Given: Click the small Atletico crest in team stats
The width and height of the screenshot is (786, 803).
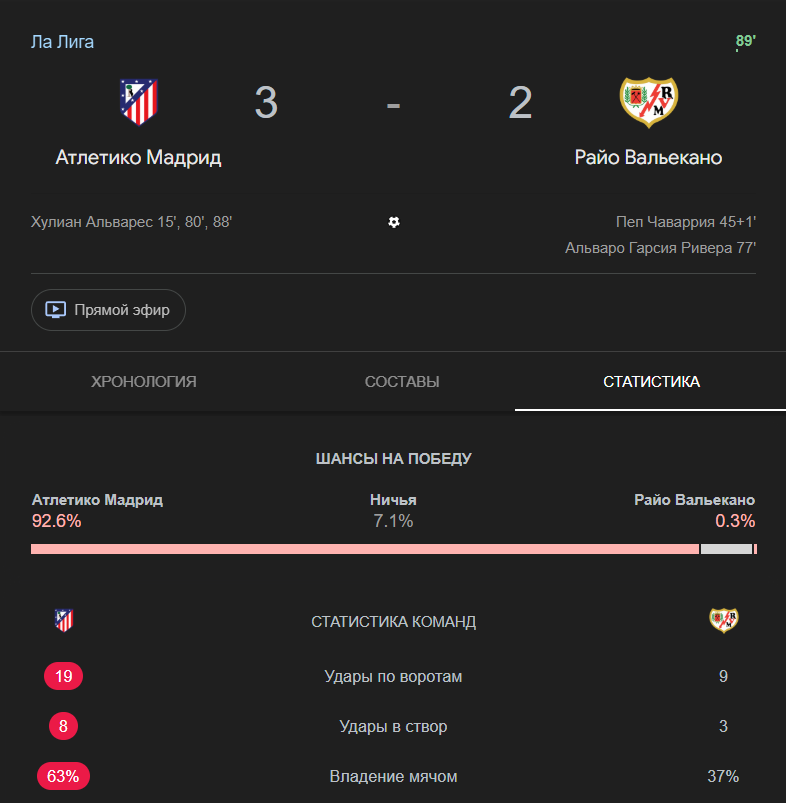Looking at the screenshot, I should tap(64, 621).
